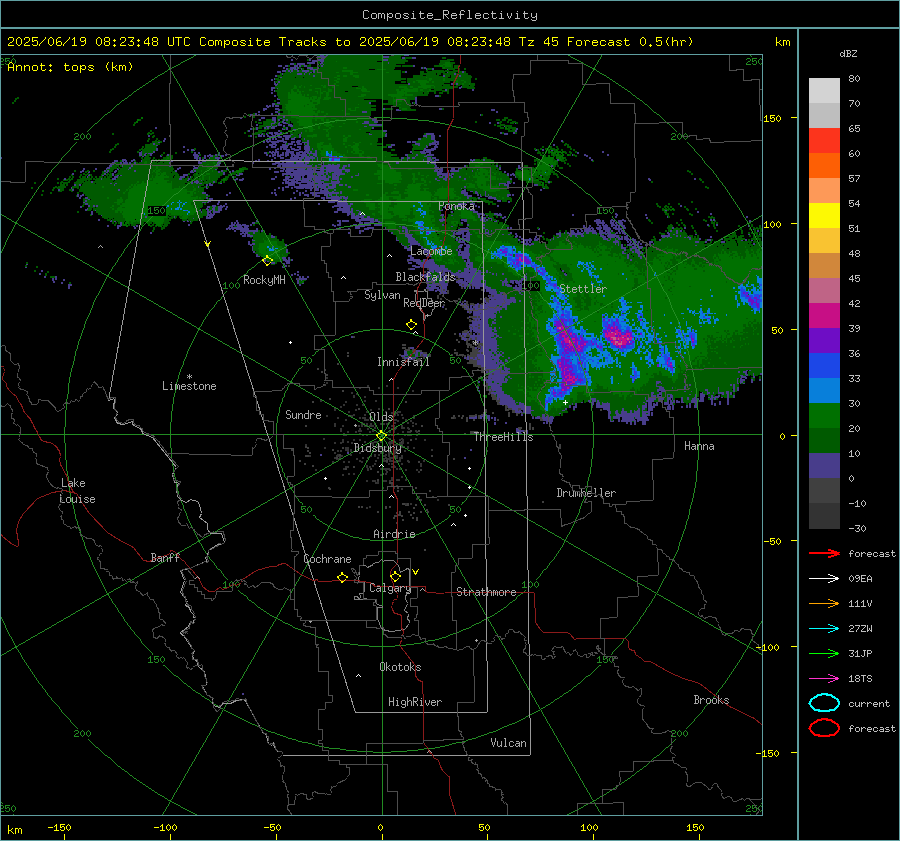The image size is (900, 841).
Task: Click the asterisk marker above Limestone
Action: point(189,377)
